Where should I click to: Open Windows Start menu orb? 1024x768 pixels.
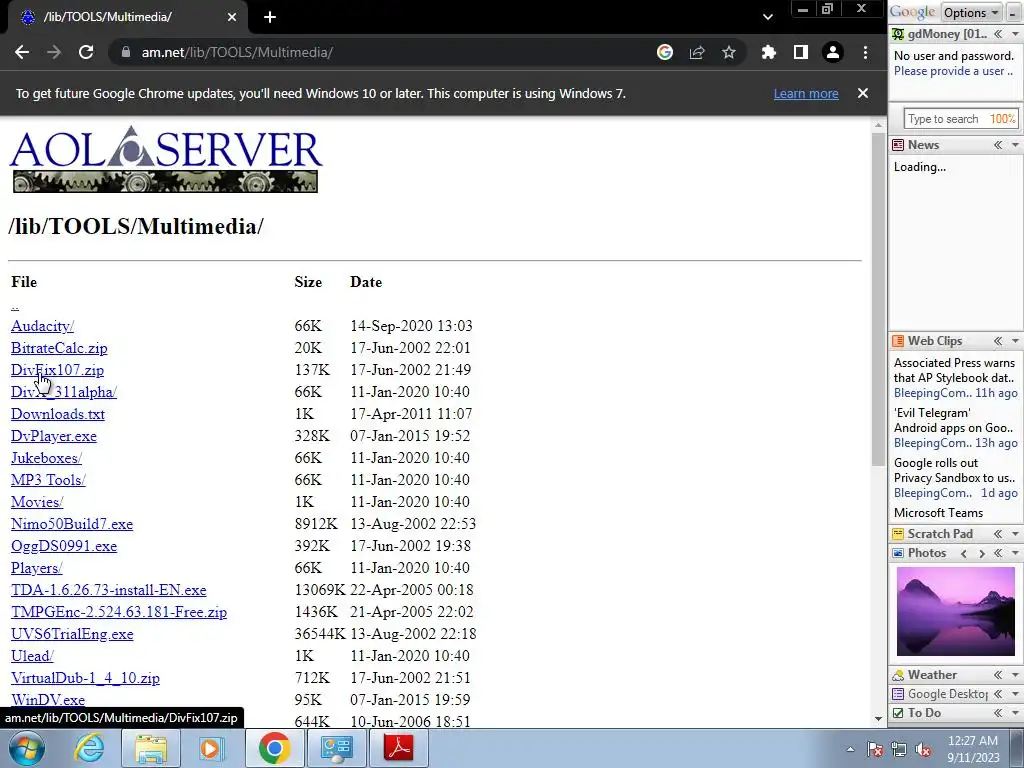pyautogui.click(x=27, y=748)
